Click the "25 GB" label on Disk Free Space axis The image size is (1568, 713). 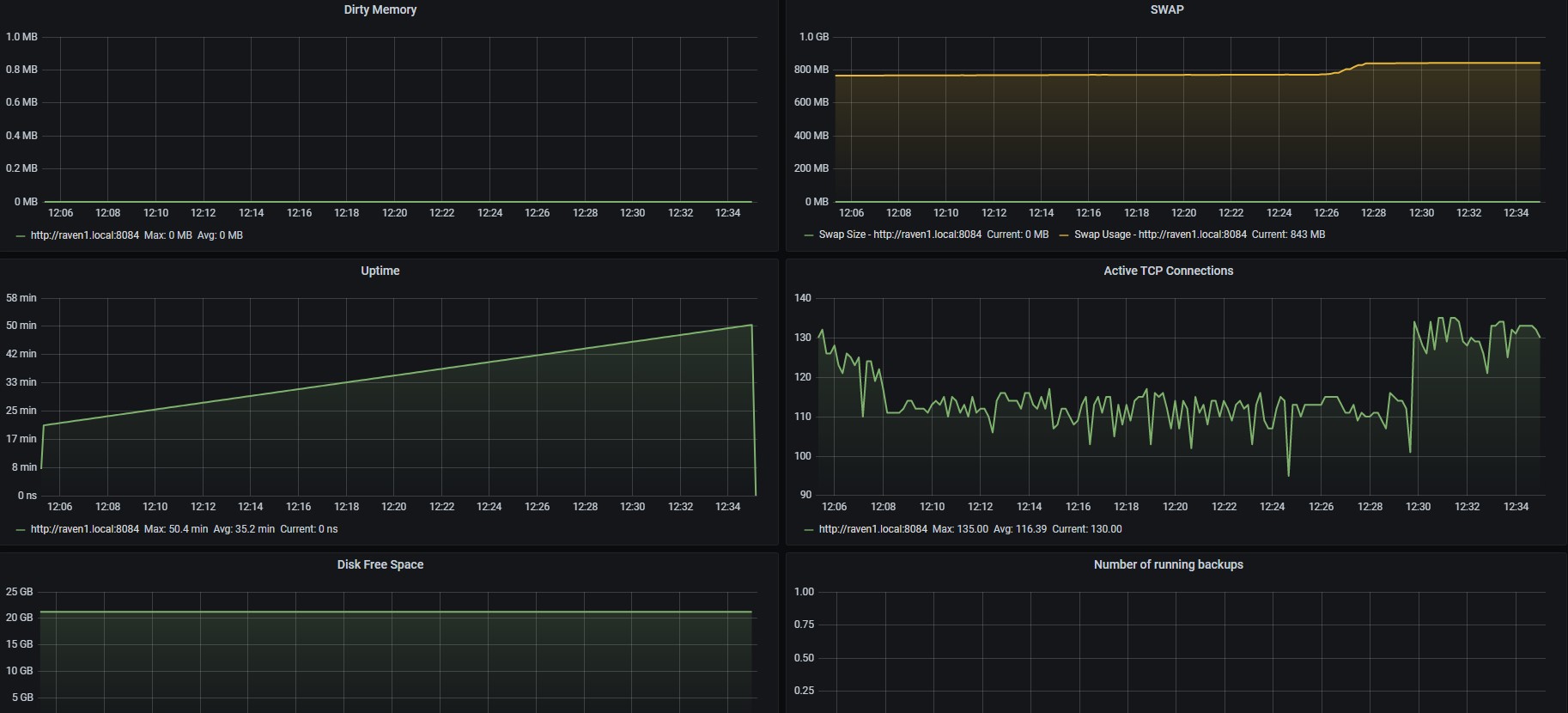click(x=19, y=592)
